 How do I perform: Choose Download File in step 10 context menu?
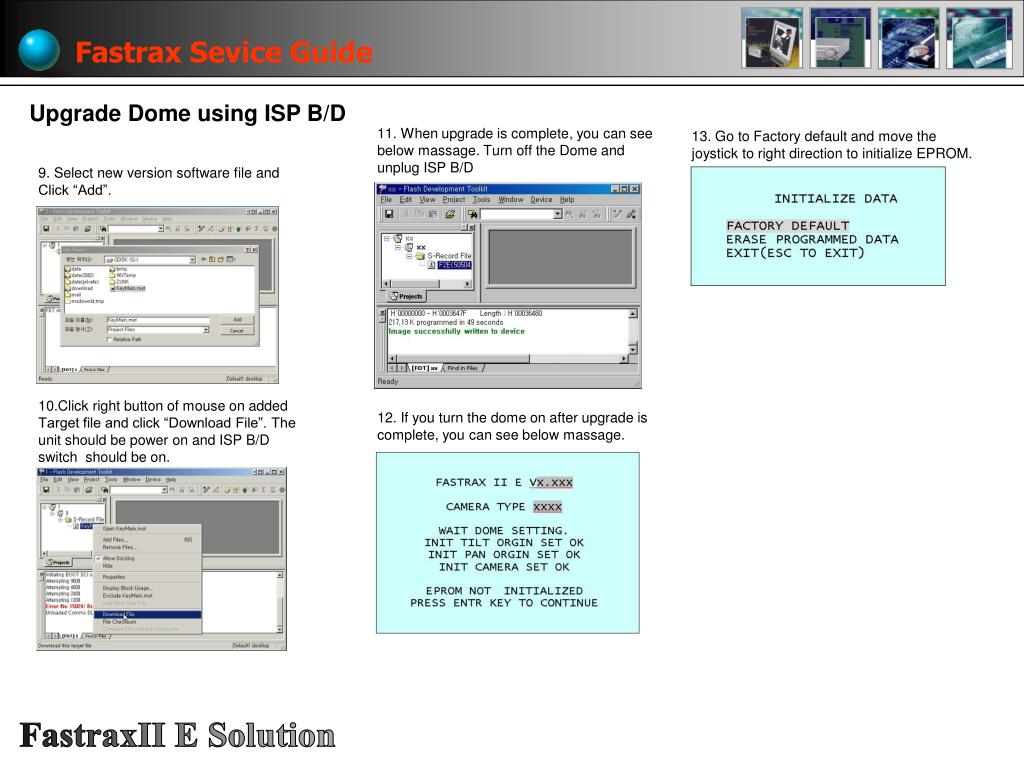pyautogui.click(x=148, y=615)
